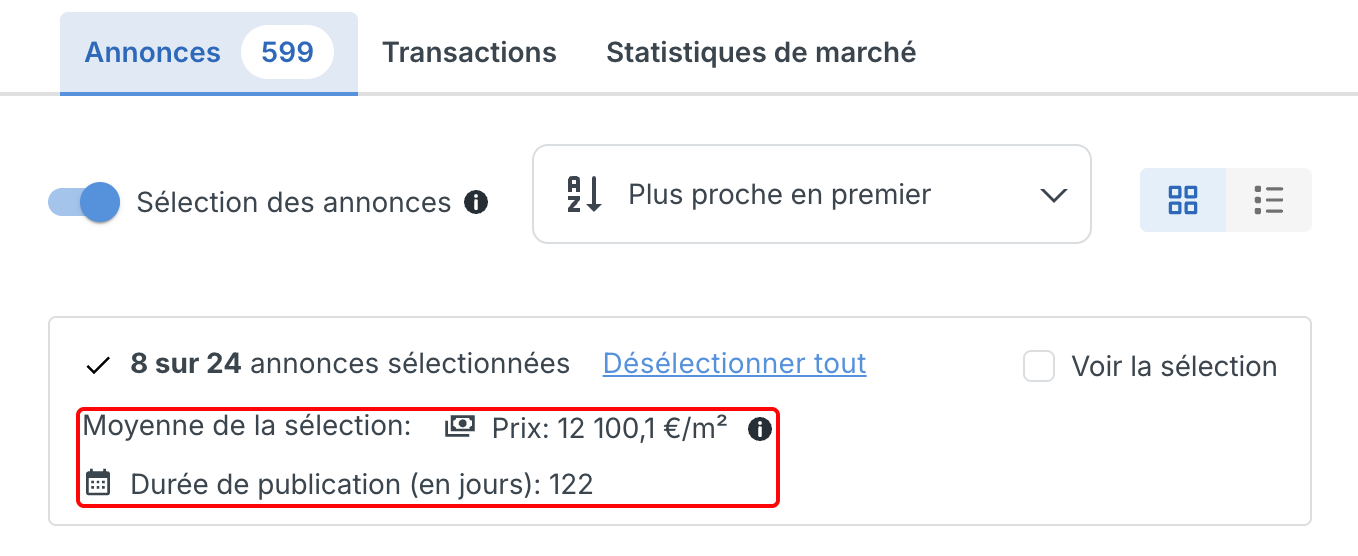Click info icon beside Sélection des annonces
The width and height of the screenshot is (1358, 556).
pos(476,203)
